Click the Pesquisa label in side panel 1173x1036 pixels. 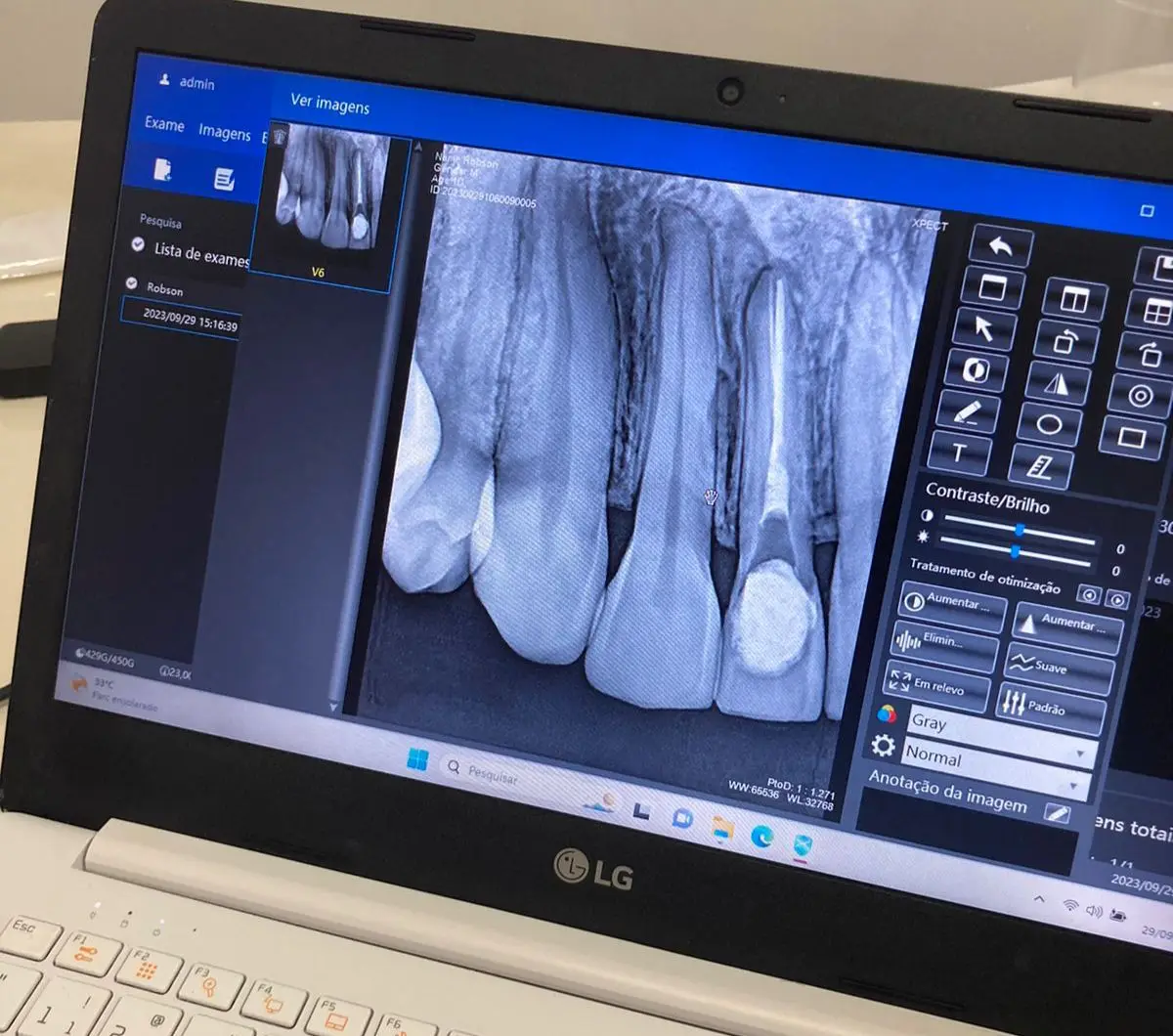pos(160,222)
